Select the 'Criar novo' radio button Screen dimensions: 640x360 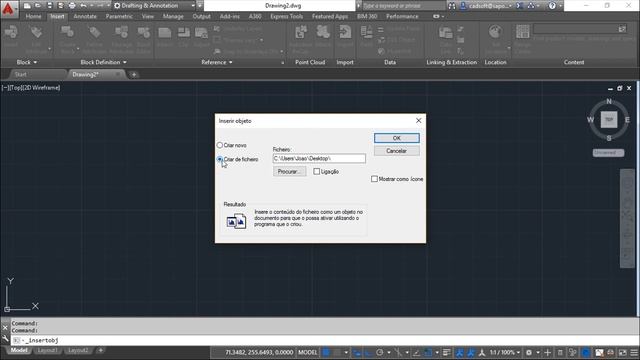[220, 145]
